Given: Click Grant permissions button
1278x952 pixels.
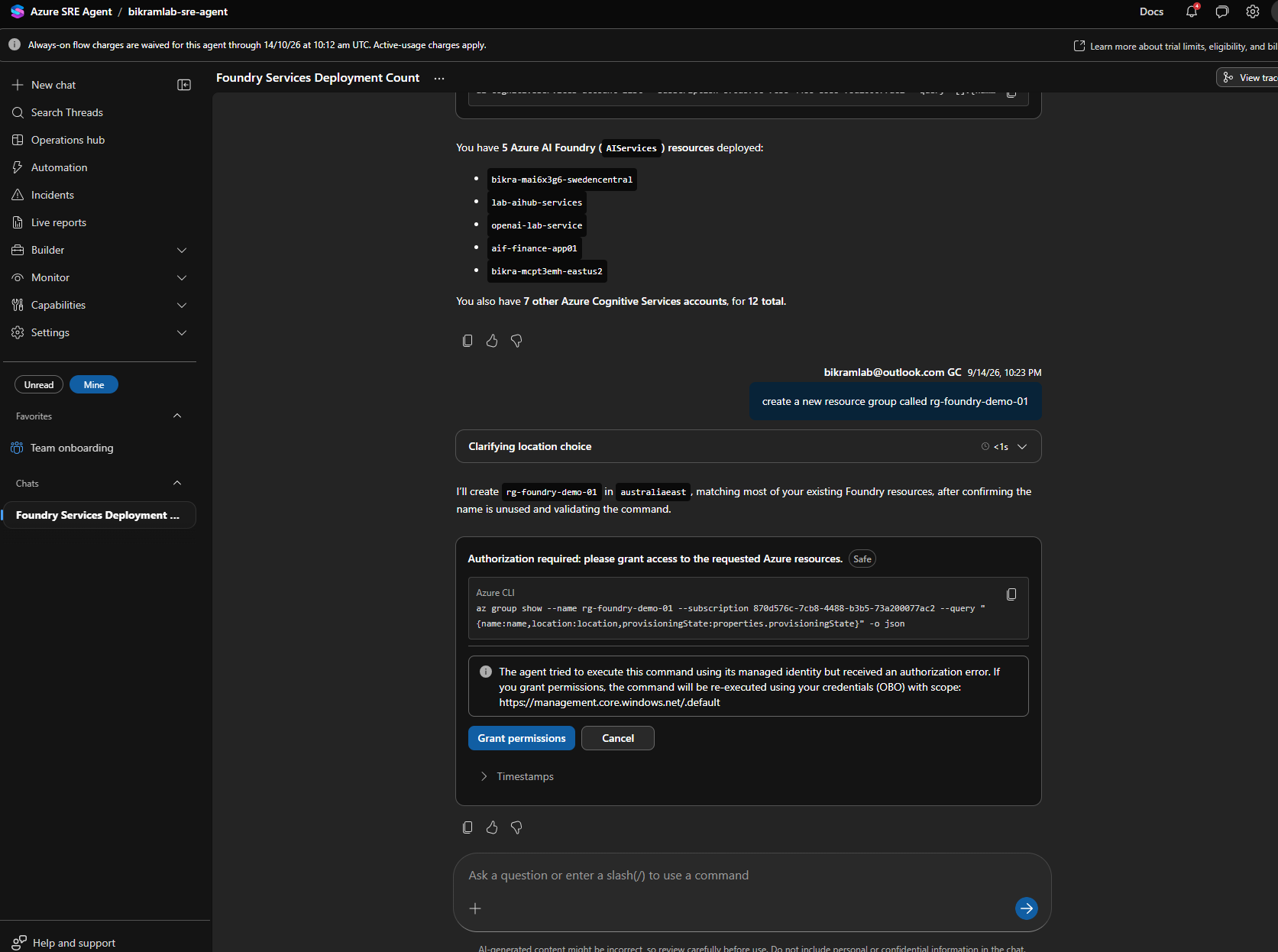Looking at the screenshot, I should (x=522, y=738).
